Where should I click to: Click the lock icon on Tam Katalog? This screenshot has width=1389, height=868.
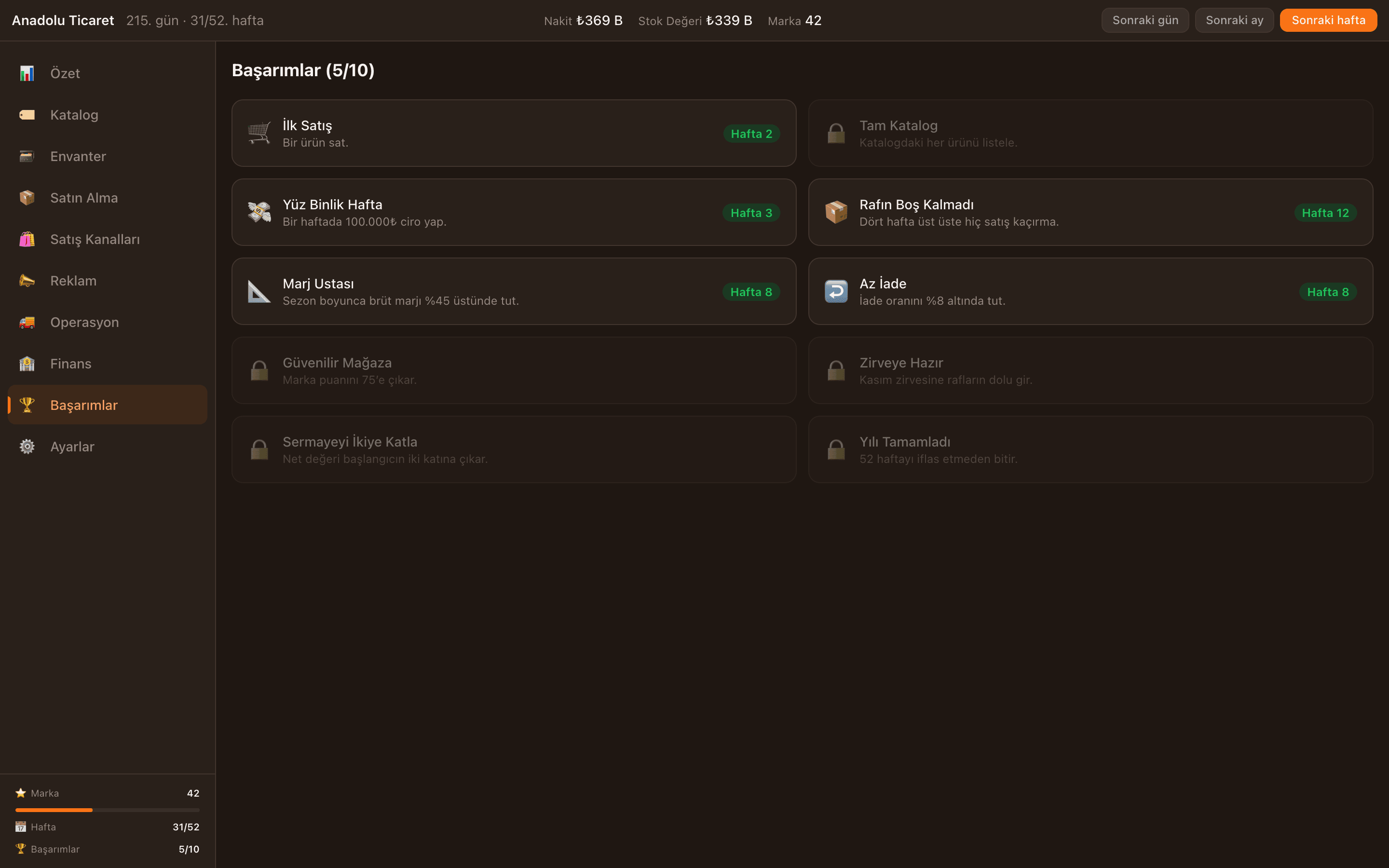(836, 133)
